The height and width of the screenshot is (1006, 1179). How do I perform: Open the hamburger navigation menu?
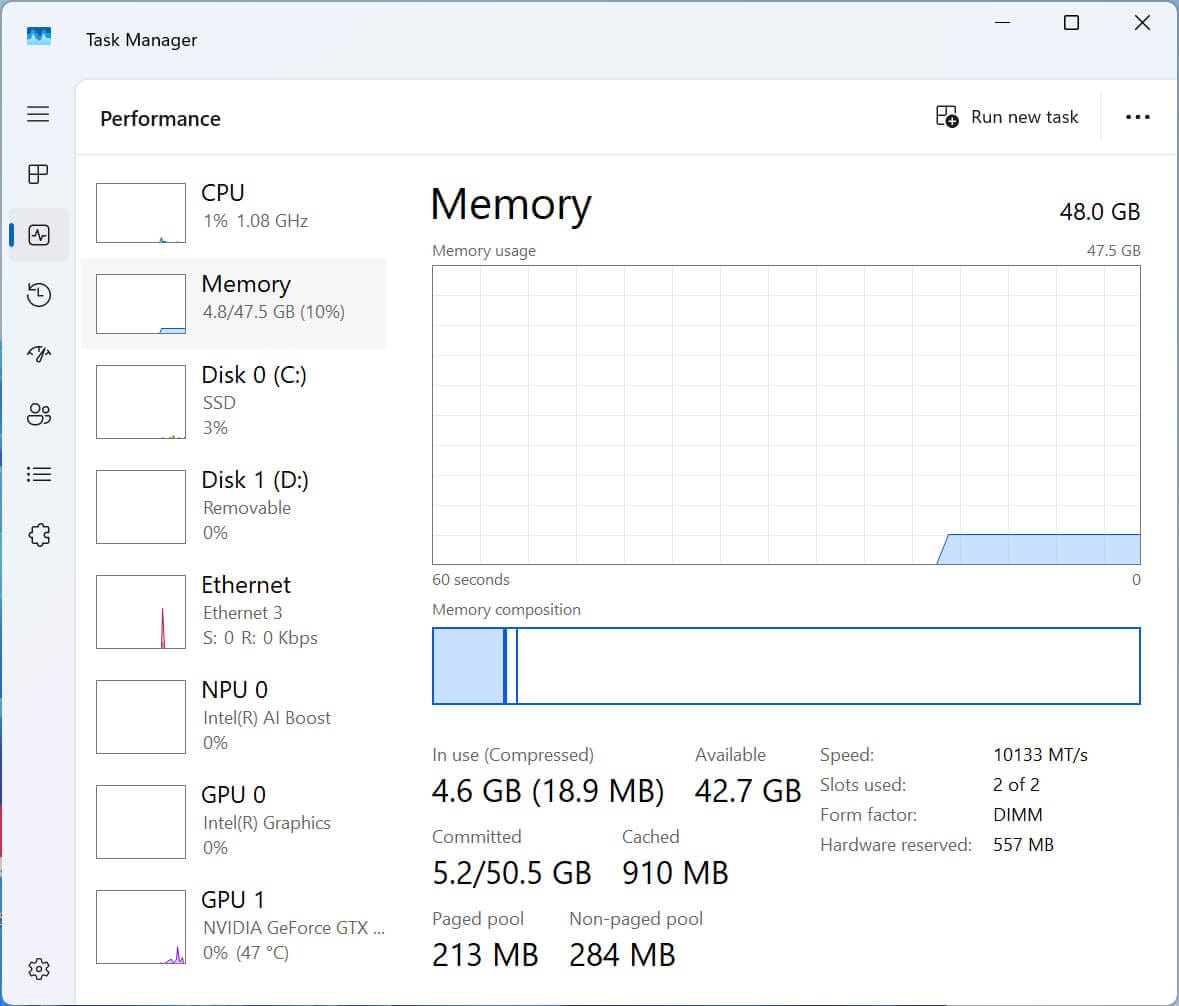(38, 114)
